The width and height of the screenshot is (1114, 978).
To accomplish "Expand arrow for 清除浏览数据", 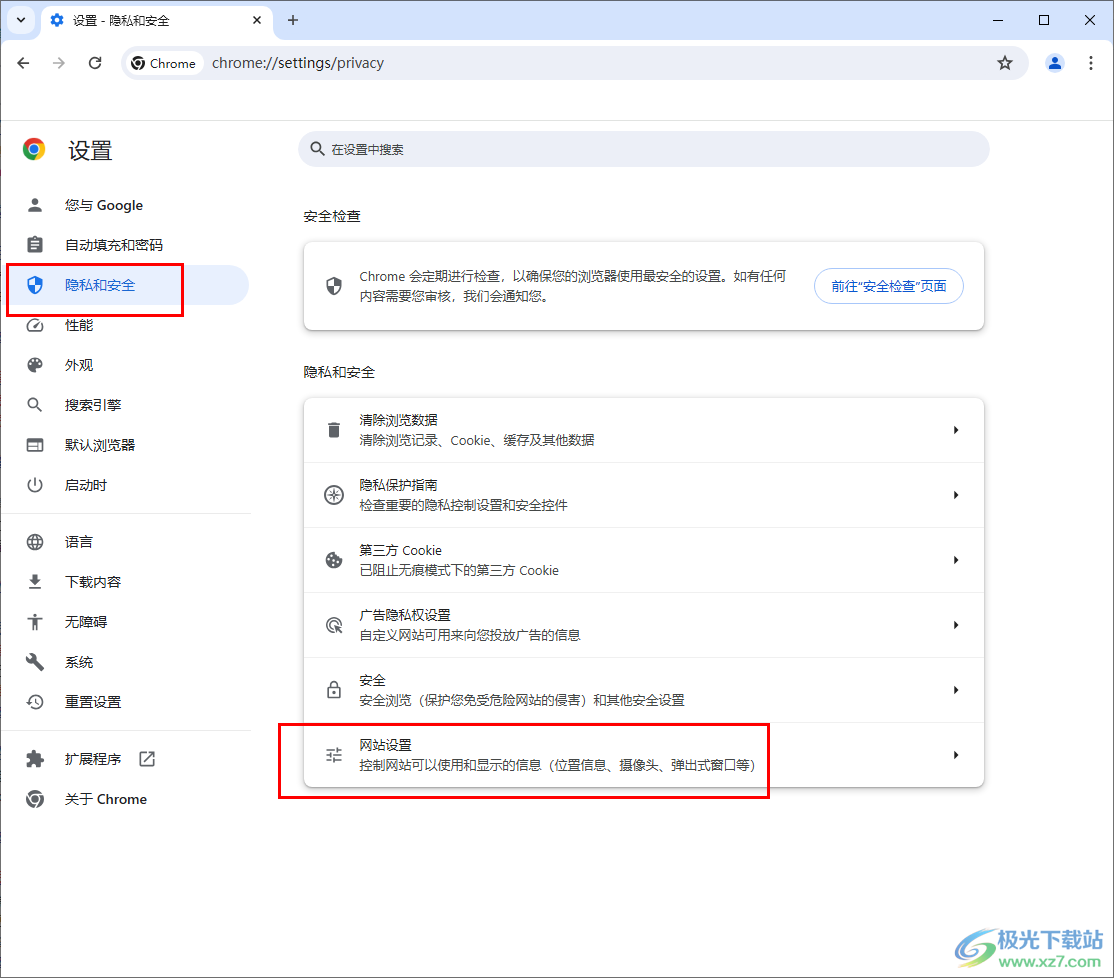I will coord(956,430).
